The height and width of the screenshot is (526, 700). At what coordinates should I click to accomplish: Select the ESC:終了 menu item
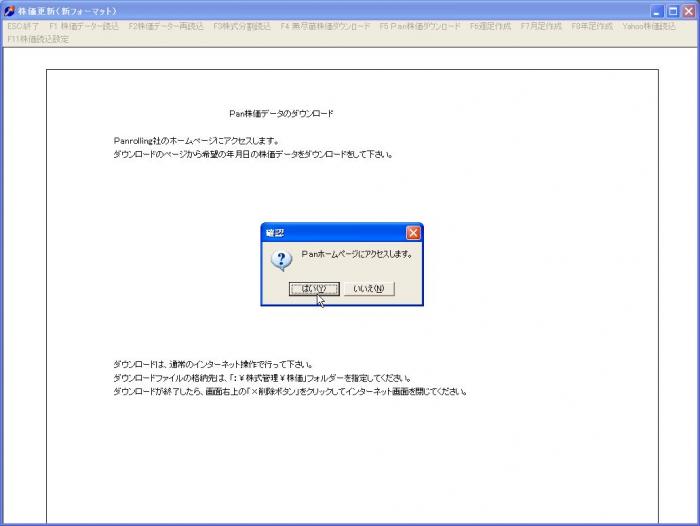(24, 26)
